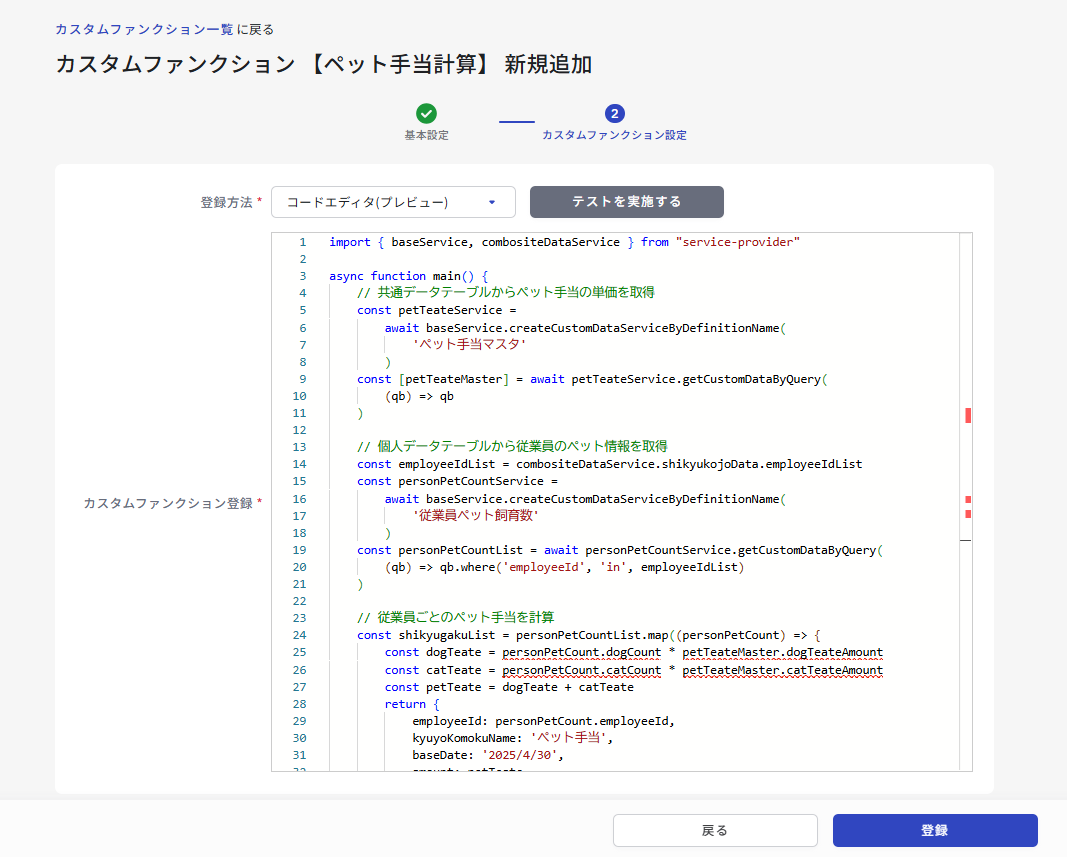Click underlined personPetCount.dogCount on line 25

(581, 652)
